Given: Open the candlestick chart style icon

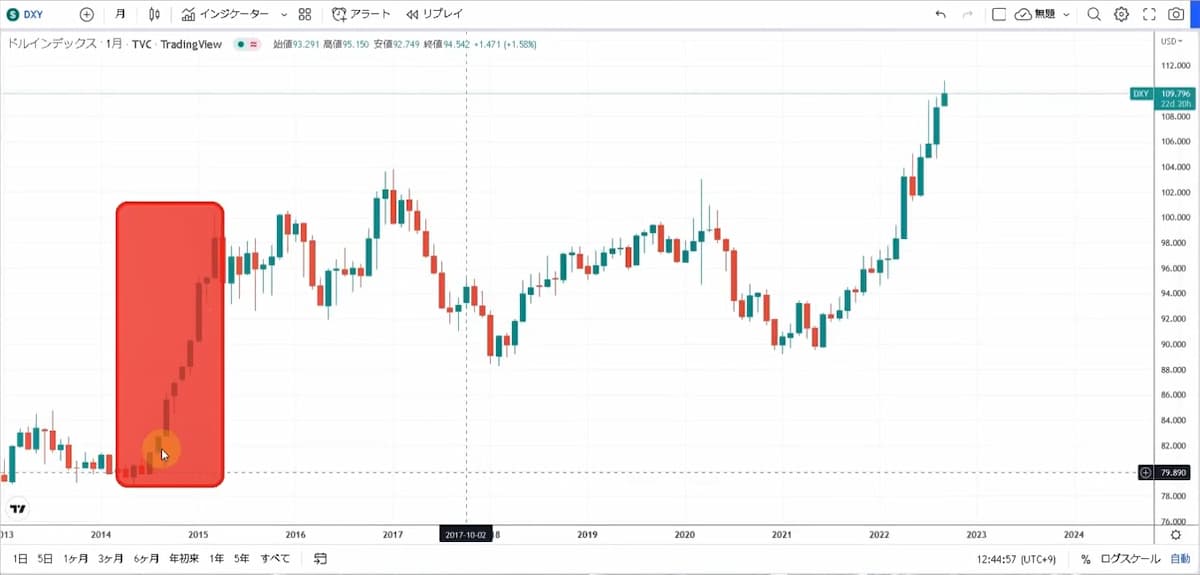Looking at the screenshot, I should tap(153, 14).
